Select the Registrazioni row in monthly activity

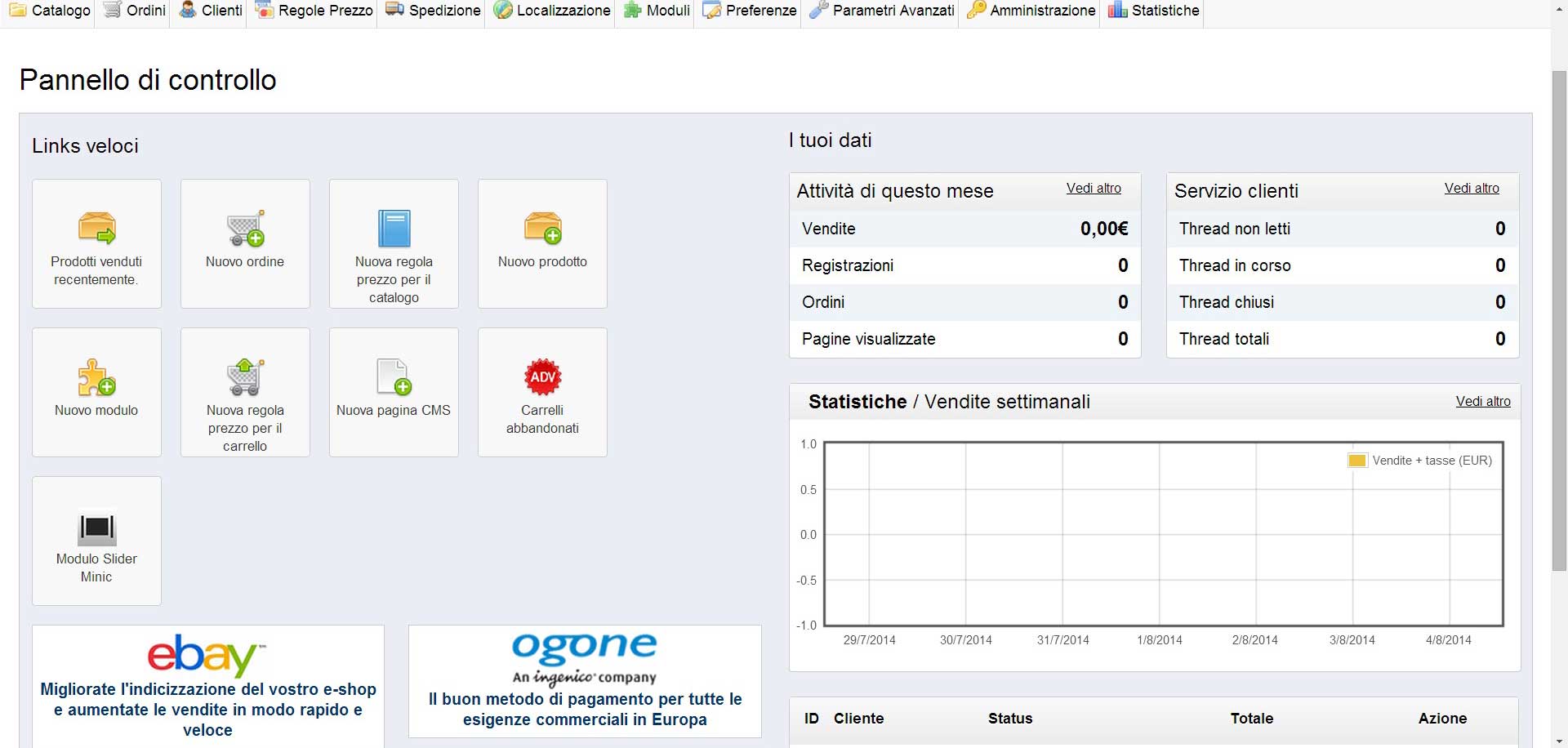click(x=964, y=265)
